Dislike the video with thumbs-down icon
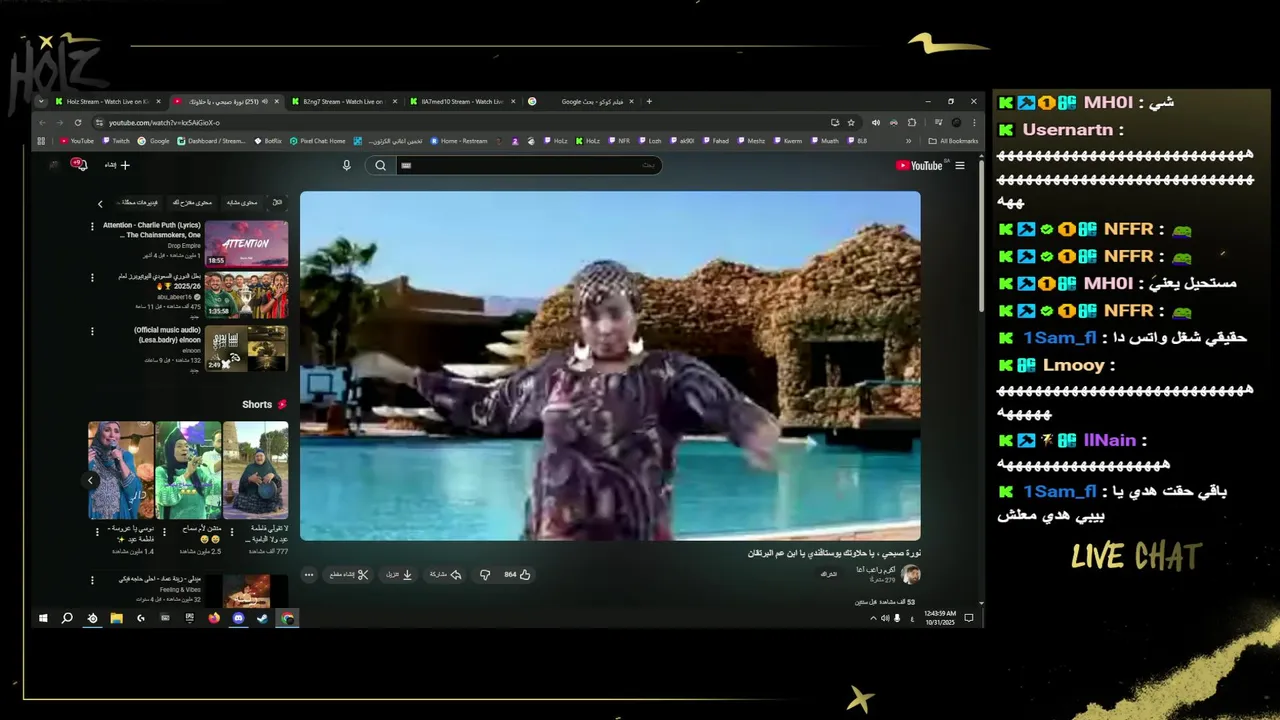The height and width of the screenshot is (720, 1280). tap(485, 575)
